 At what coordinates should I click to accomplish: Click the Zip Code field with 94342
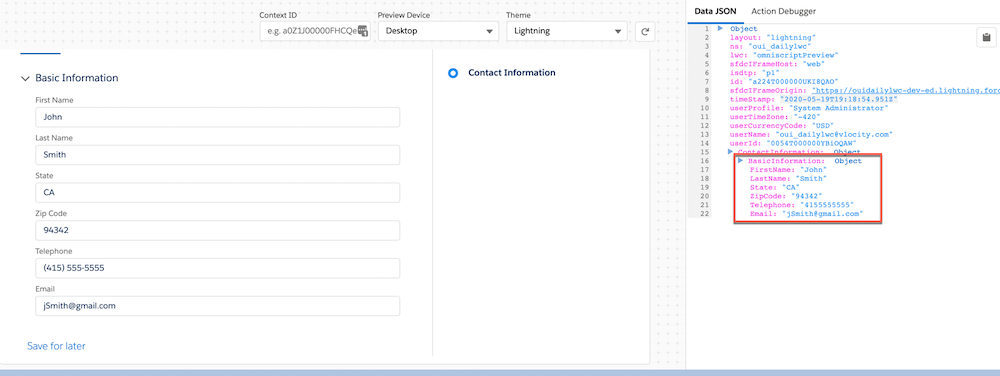click(x=217, y=230)
